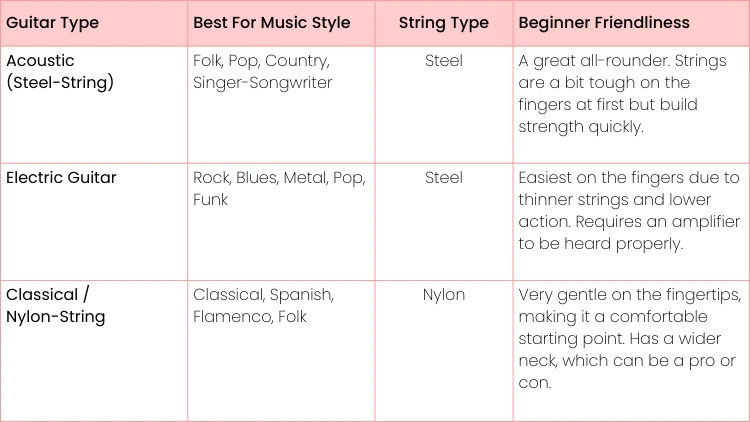Select the Classical, Spanish, Flamenco, Folk cell
750x422 pixels.
[263, 305]
